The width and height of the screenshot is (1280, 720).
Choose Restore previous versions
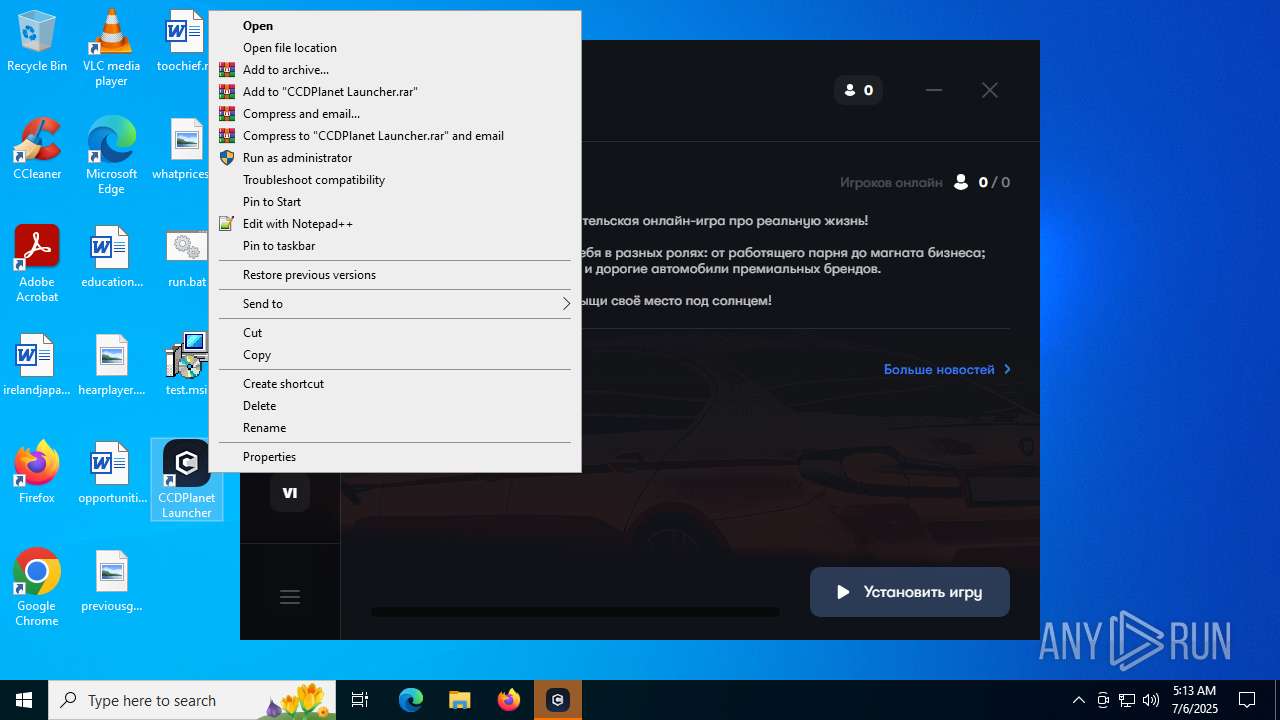tap(395, 275)
